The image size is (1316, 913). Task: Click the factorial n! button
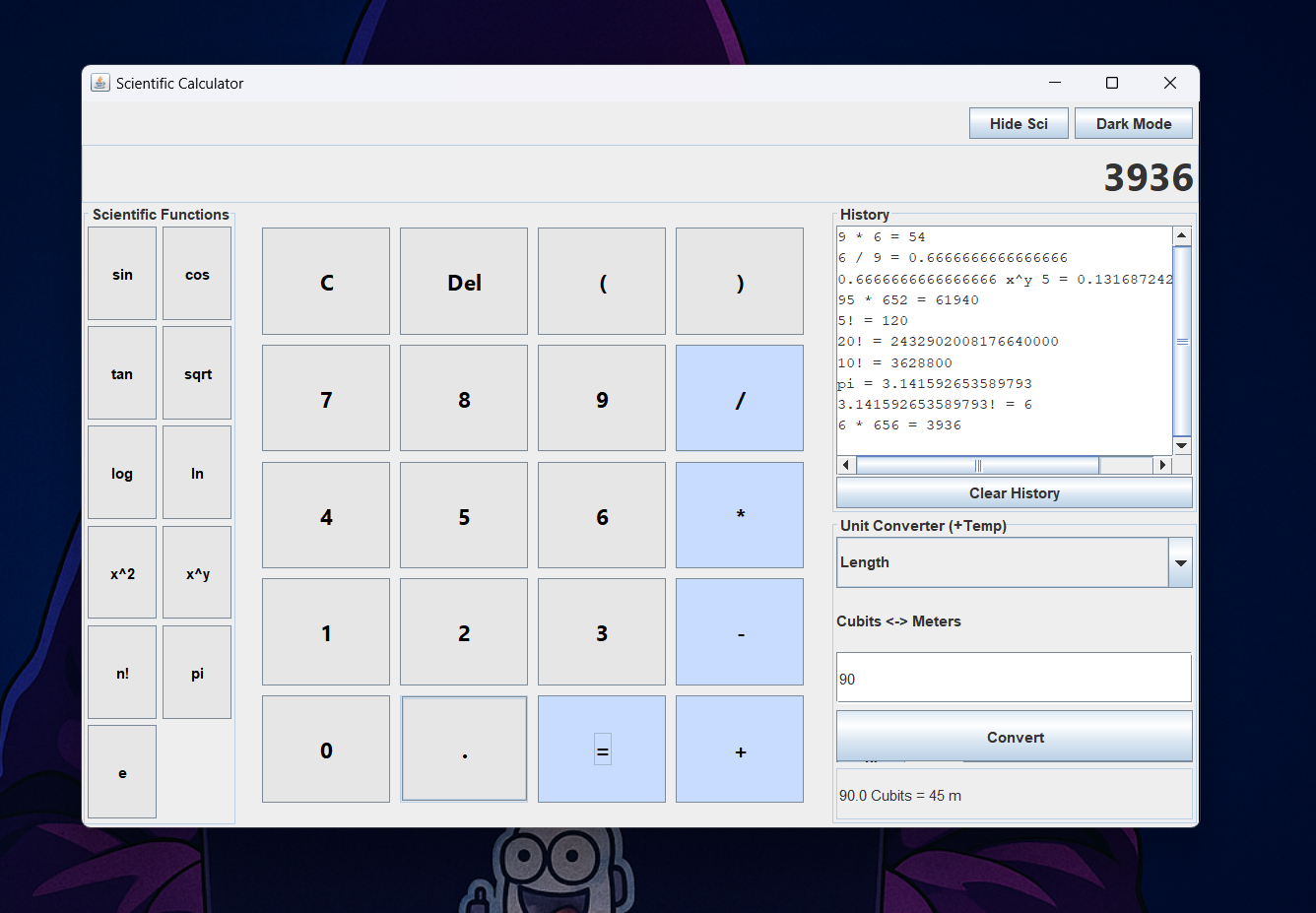[122, 673]
